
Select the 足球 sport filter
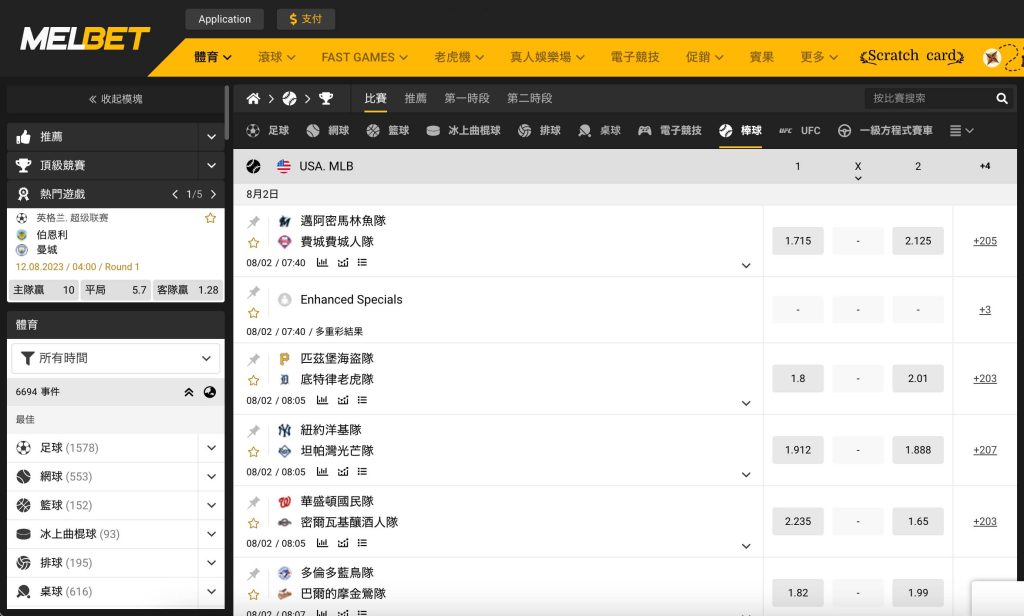[x=268, y=131]
